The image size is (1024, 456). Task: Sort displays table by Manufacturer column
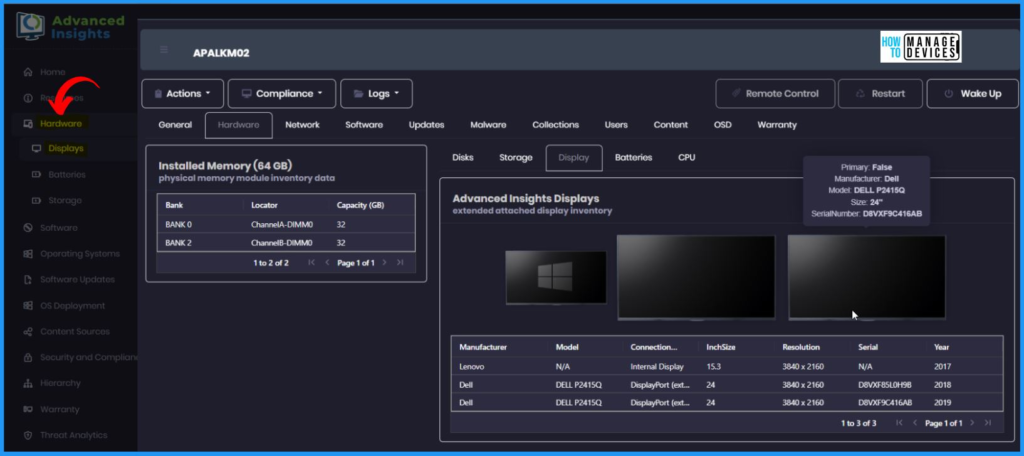click(x=483, y=347)
